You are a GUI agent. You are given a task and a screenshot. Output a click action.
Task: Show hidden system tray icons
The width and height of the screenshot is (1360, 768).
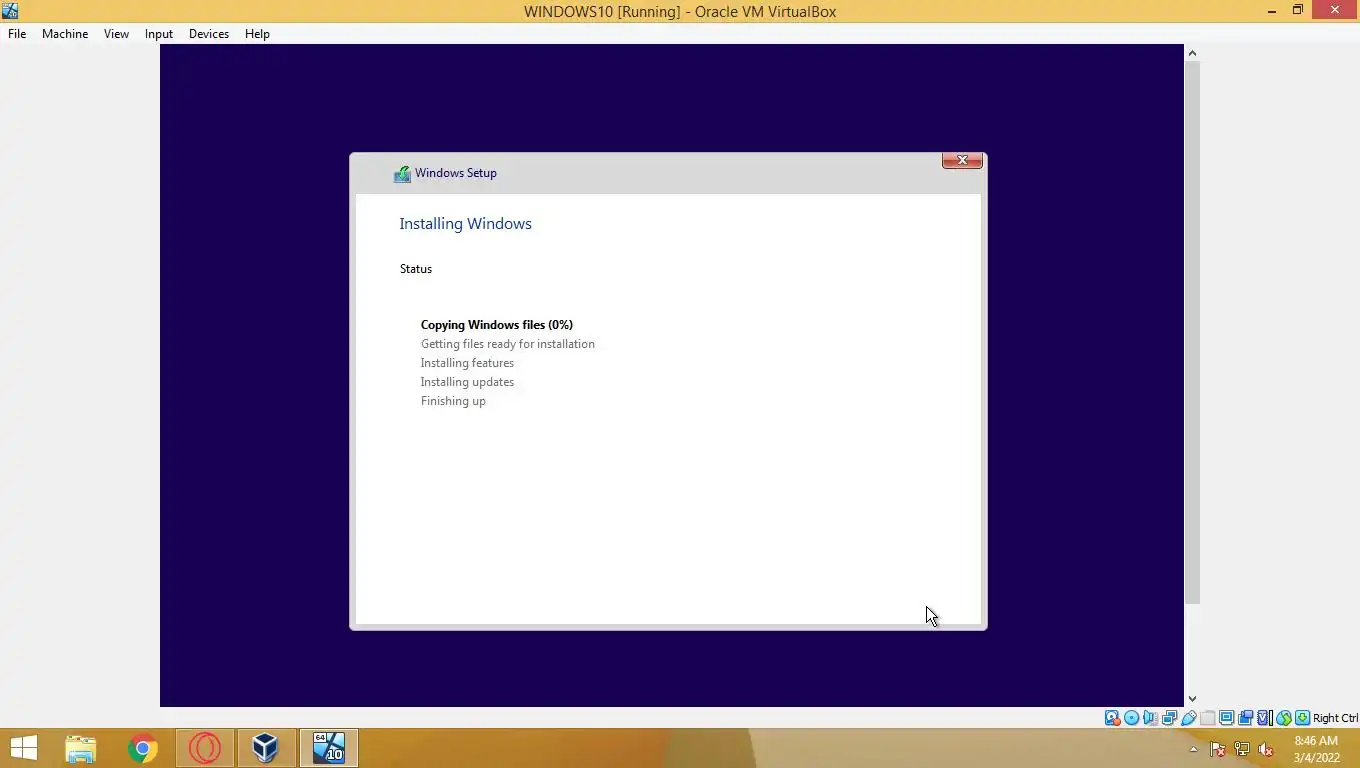(x=1193, y=749)
